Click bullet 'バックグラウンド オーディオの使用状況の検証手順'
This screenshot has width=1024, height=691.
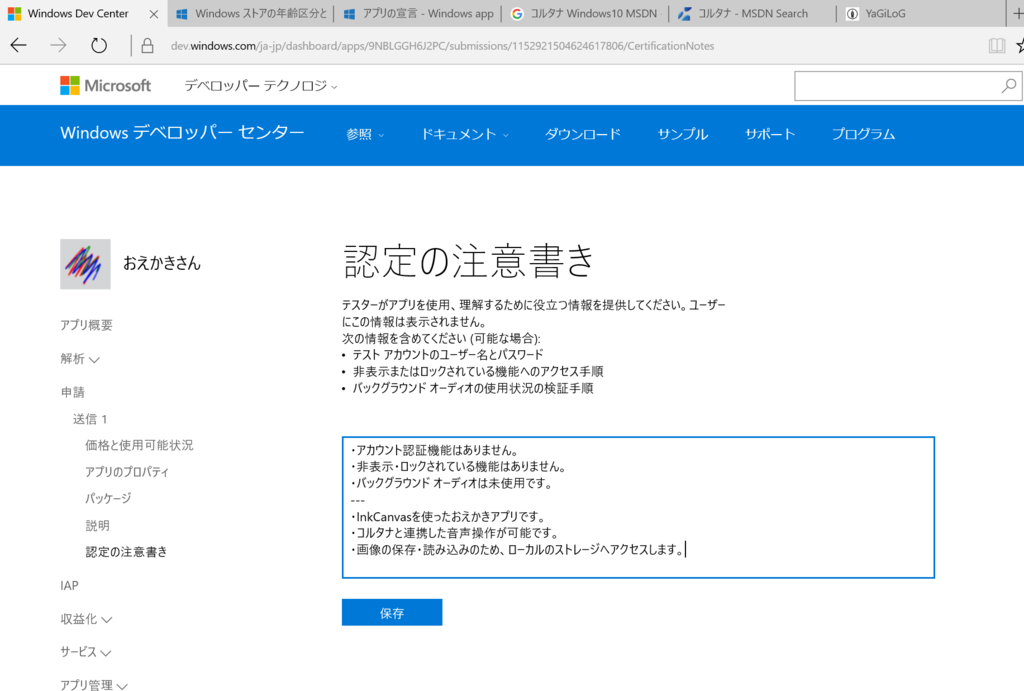click(x=473, y=388)
